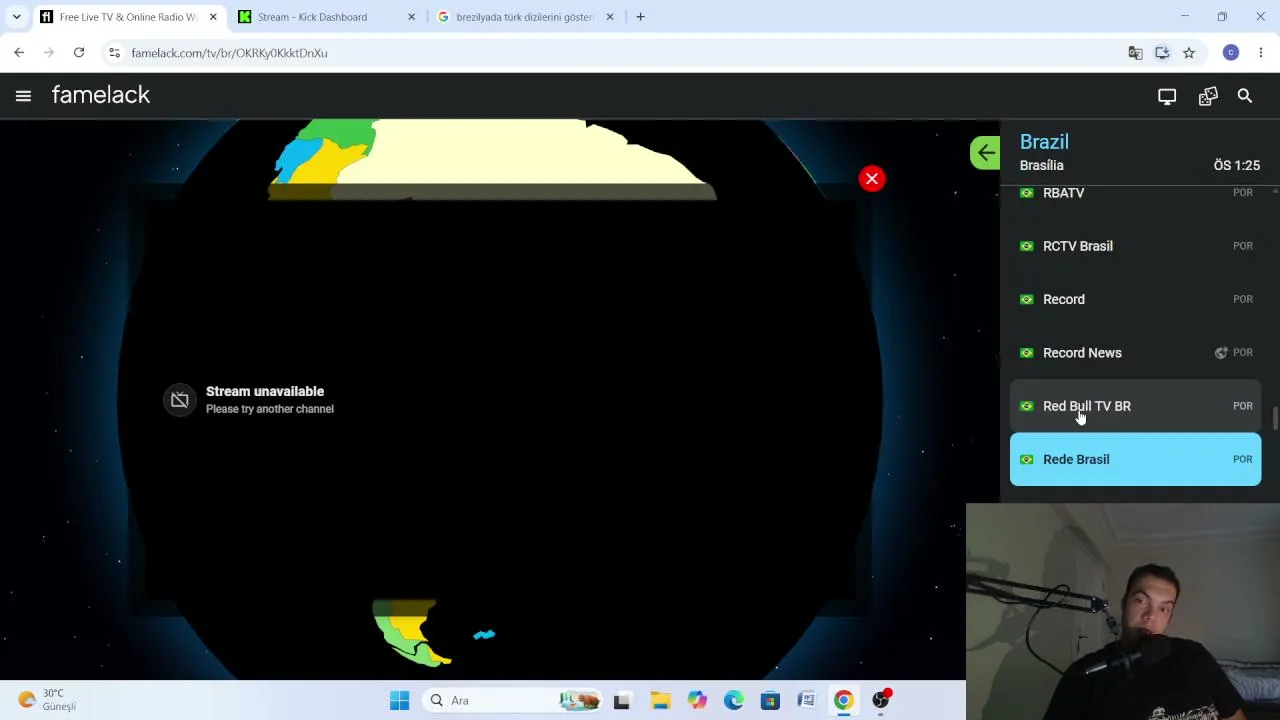Open the Windows Start menu
Screen dimensions: 1280x720
point(399,701)
